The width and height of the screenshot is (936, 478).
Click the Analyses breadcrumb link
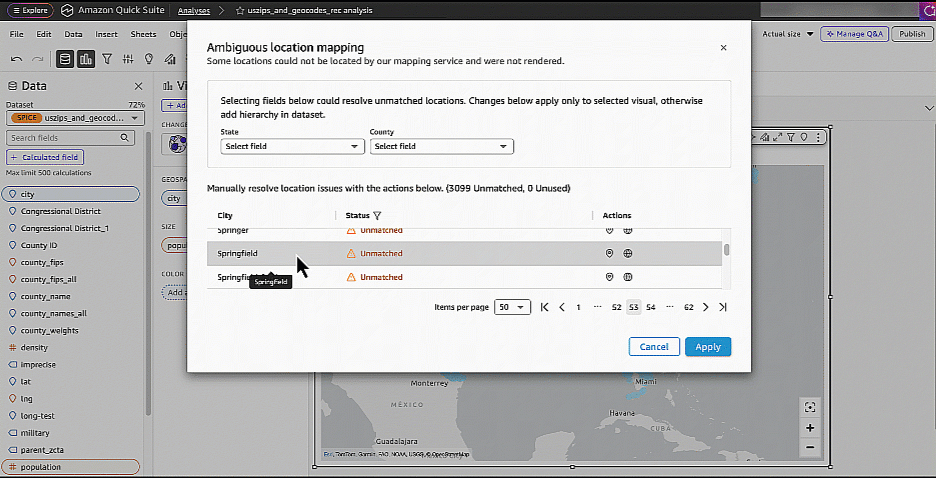(x=194, y=11)
